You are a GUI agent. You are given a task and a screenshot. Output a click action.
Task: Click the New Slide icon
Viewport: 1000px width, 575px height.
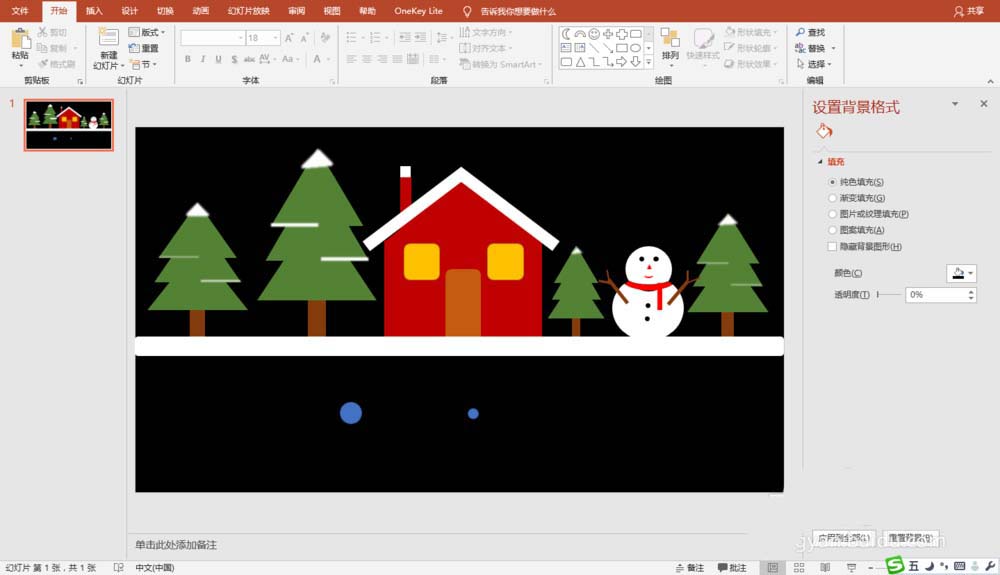[x=108, y=38]
